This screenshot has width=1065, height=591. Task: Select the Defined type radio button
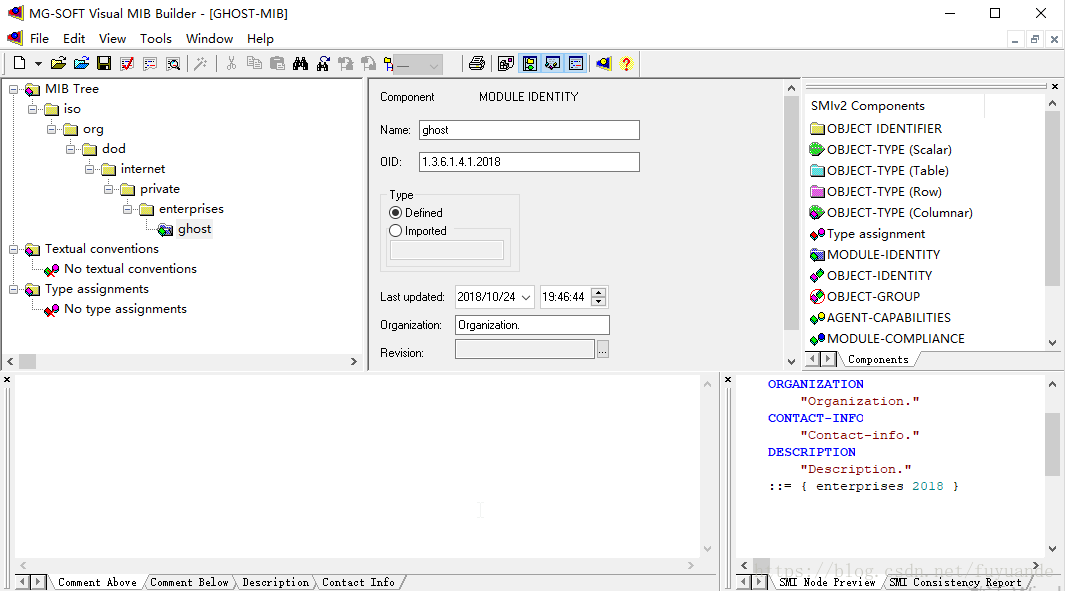(395, 213)
